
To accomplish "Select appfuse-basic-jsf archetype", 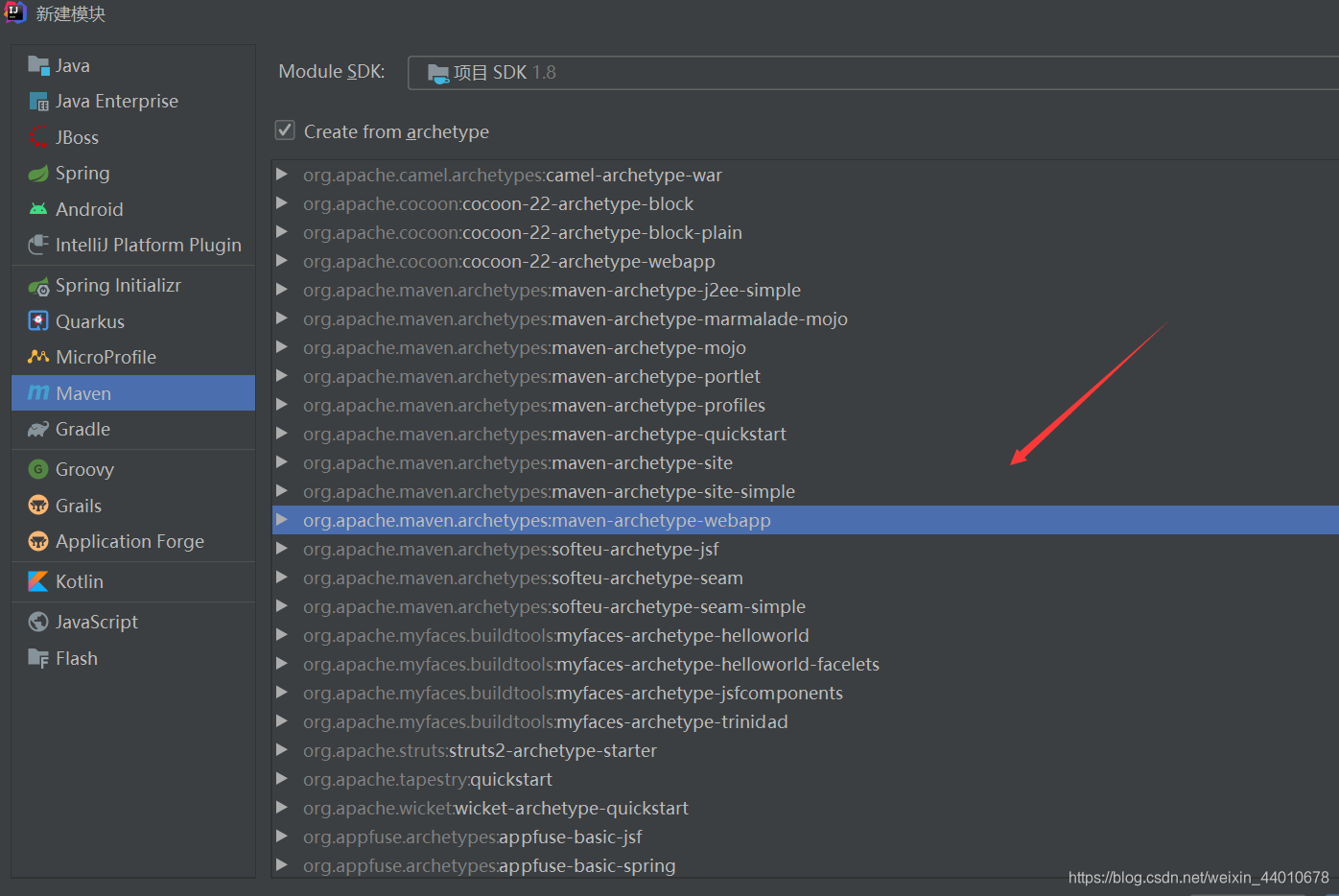I will [806, 837].
